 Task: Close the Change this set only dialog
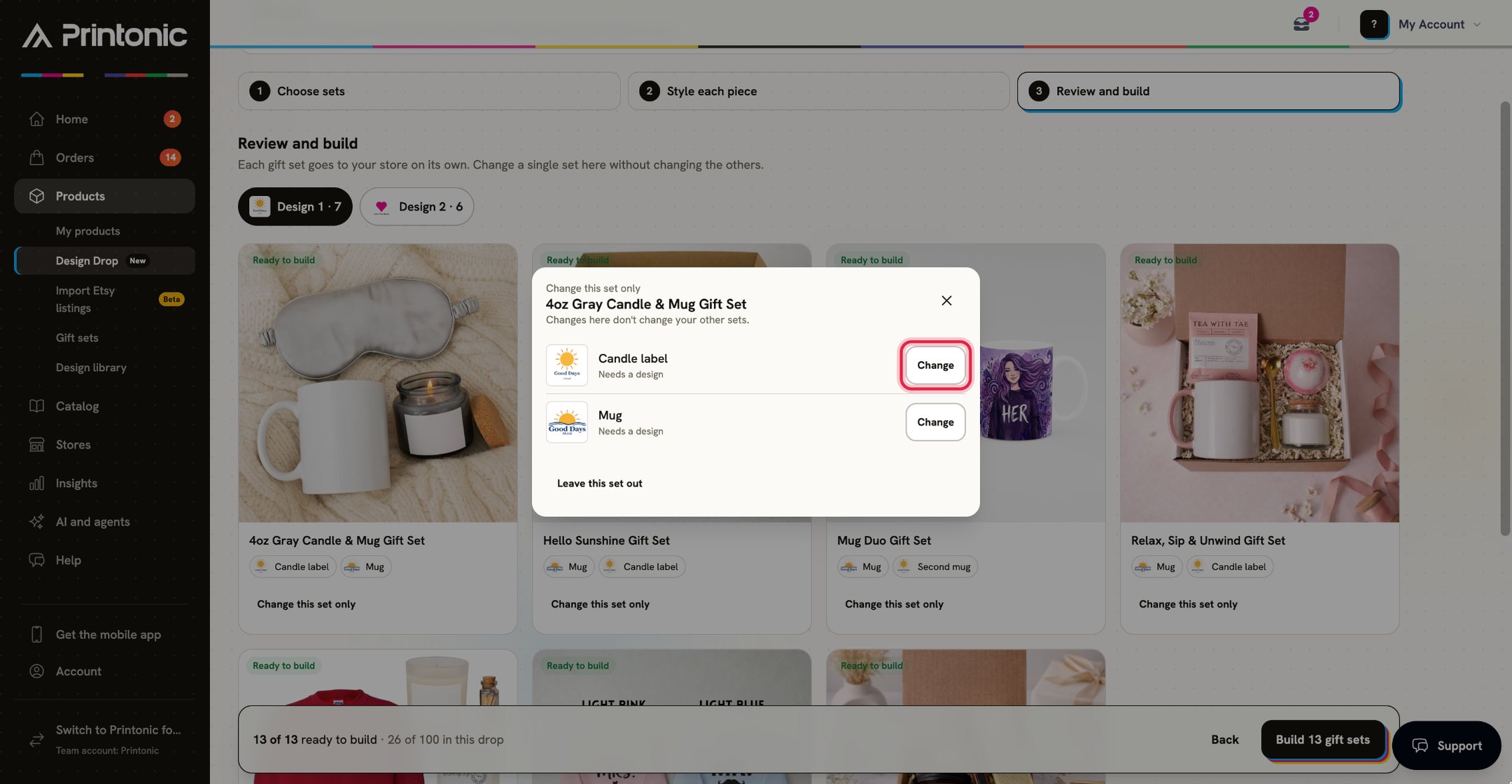point(946,300)
